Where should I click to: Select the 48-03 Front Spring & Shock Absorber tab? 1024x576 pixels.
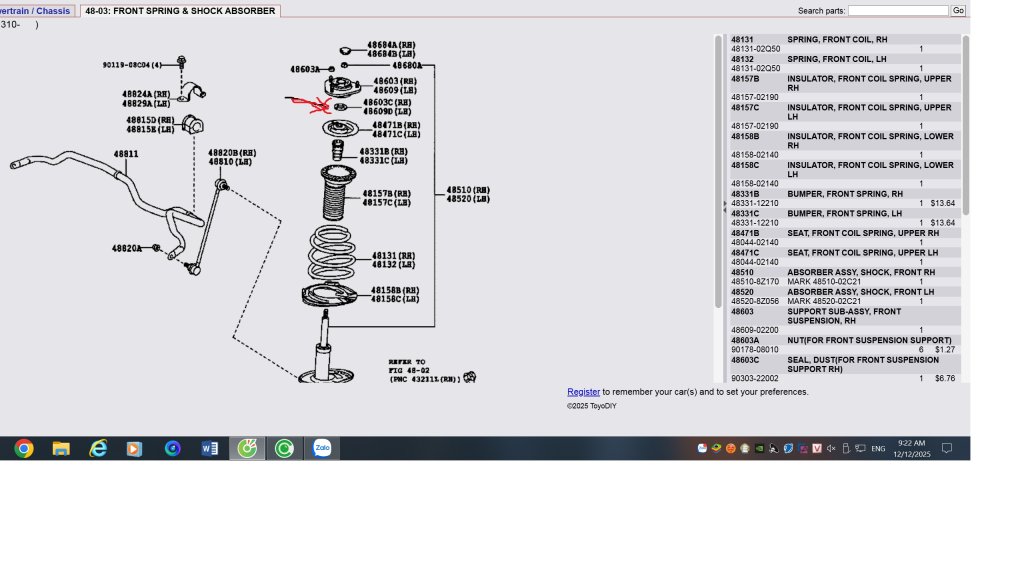(x=180, y=11)
